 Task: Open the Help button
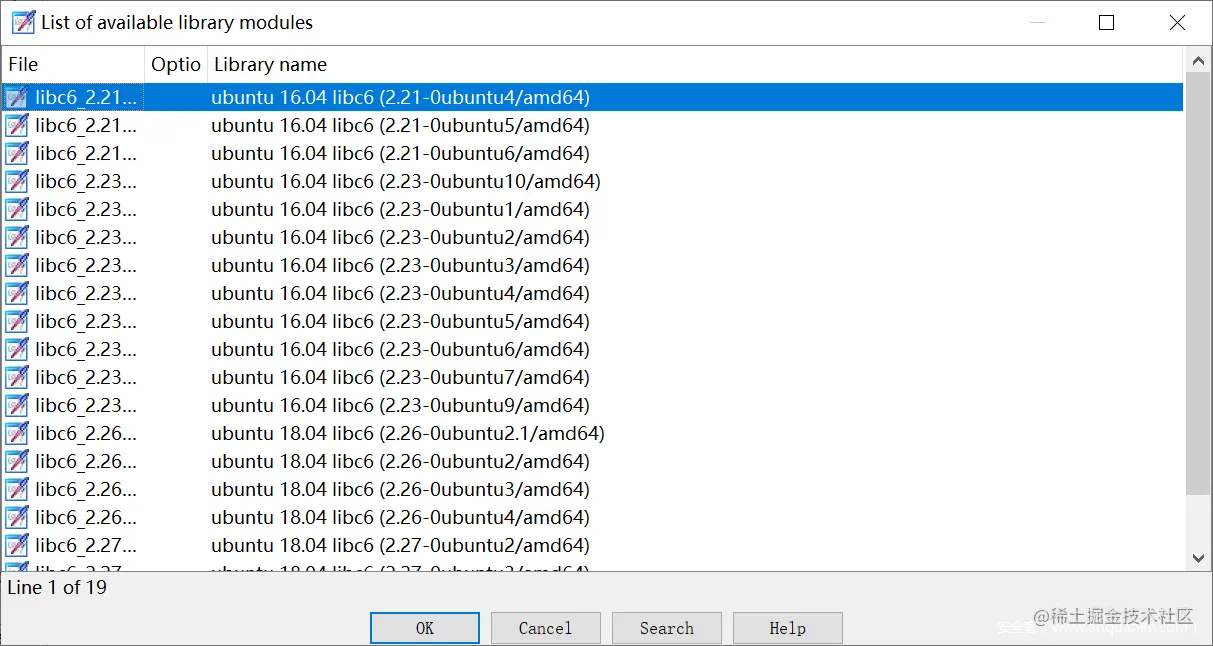click(788, 628)
